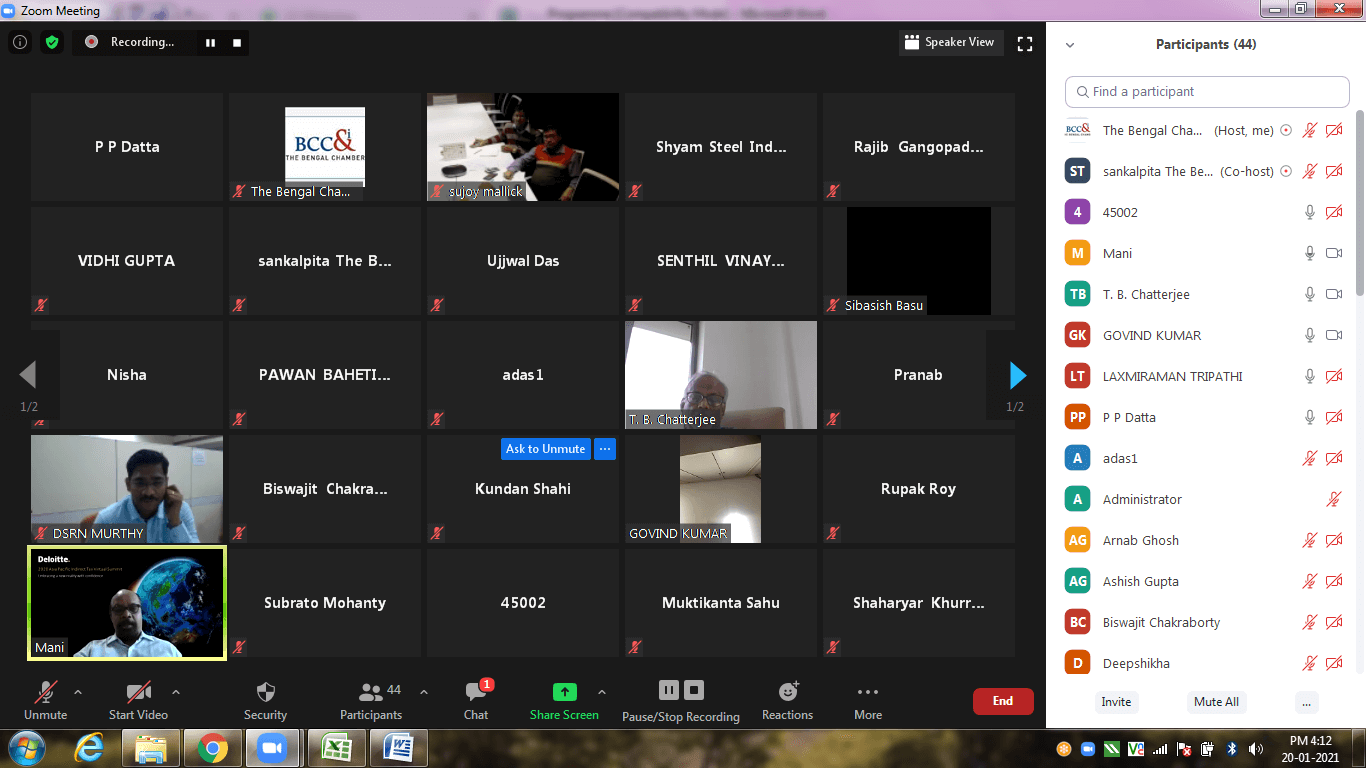Viewport: 1366px width, 768px height.
Task: Open Excel from taskbar
Action: (336, 748)
